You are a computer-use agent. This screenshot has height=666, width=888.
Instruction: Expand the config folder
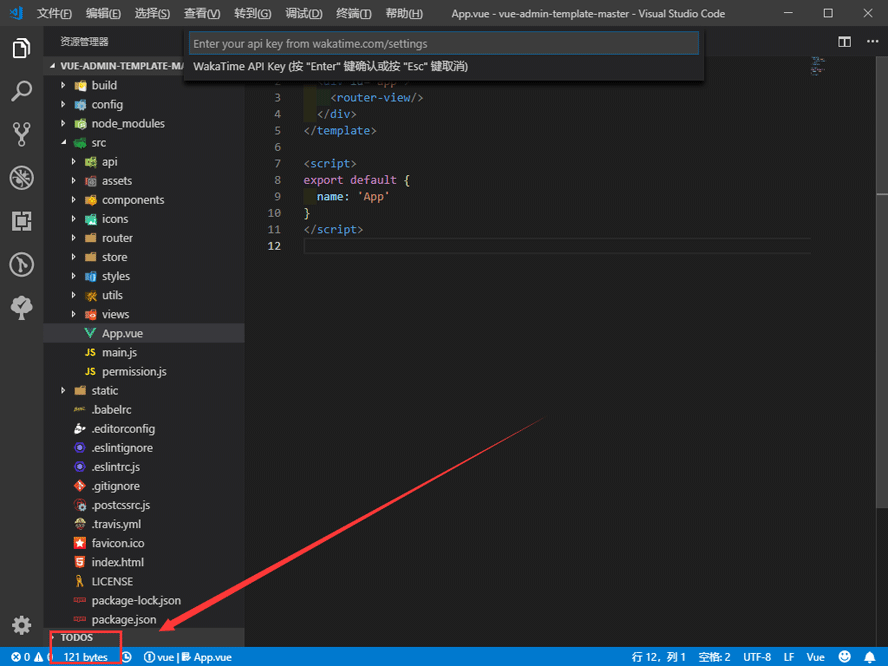point(144,105)
